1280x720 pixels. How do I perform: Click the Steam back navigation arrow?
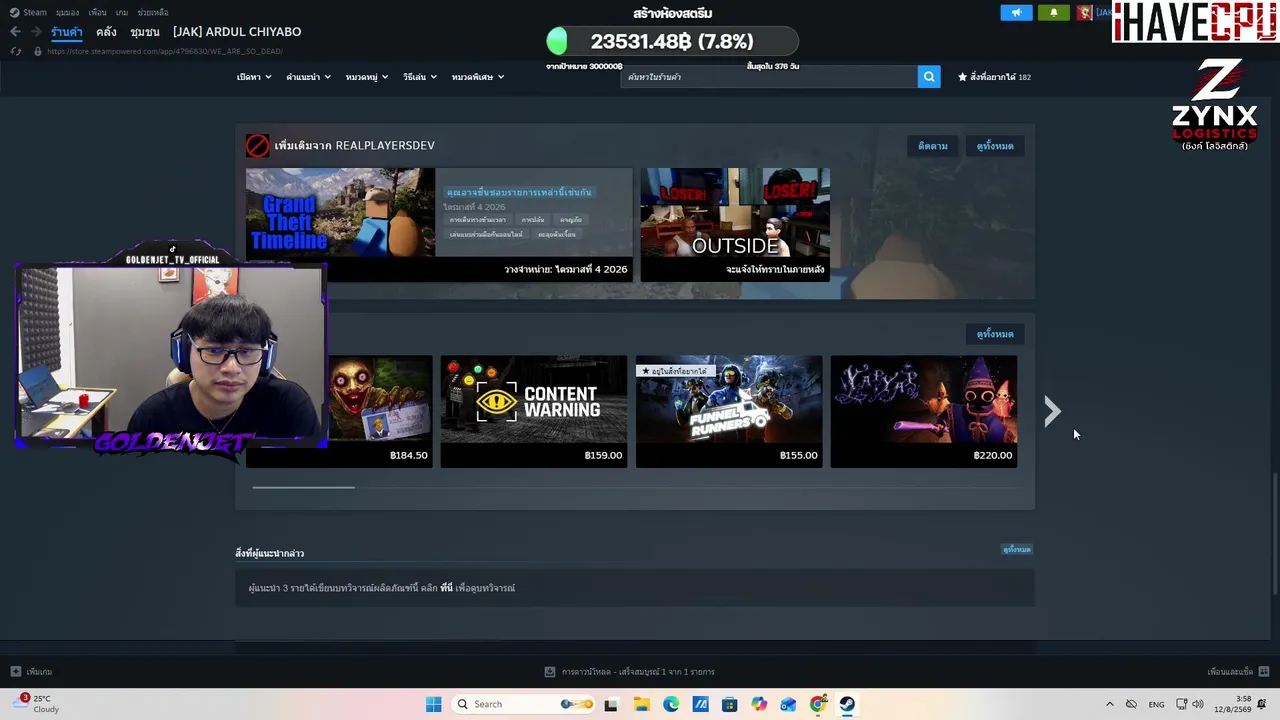point(15,32)
